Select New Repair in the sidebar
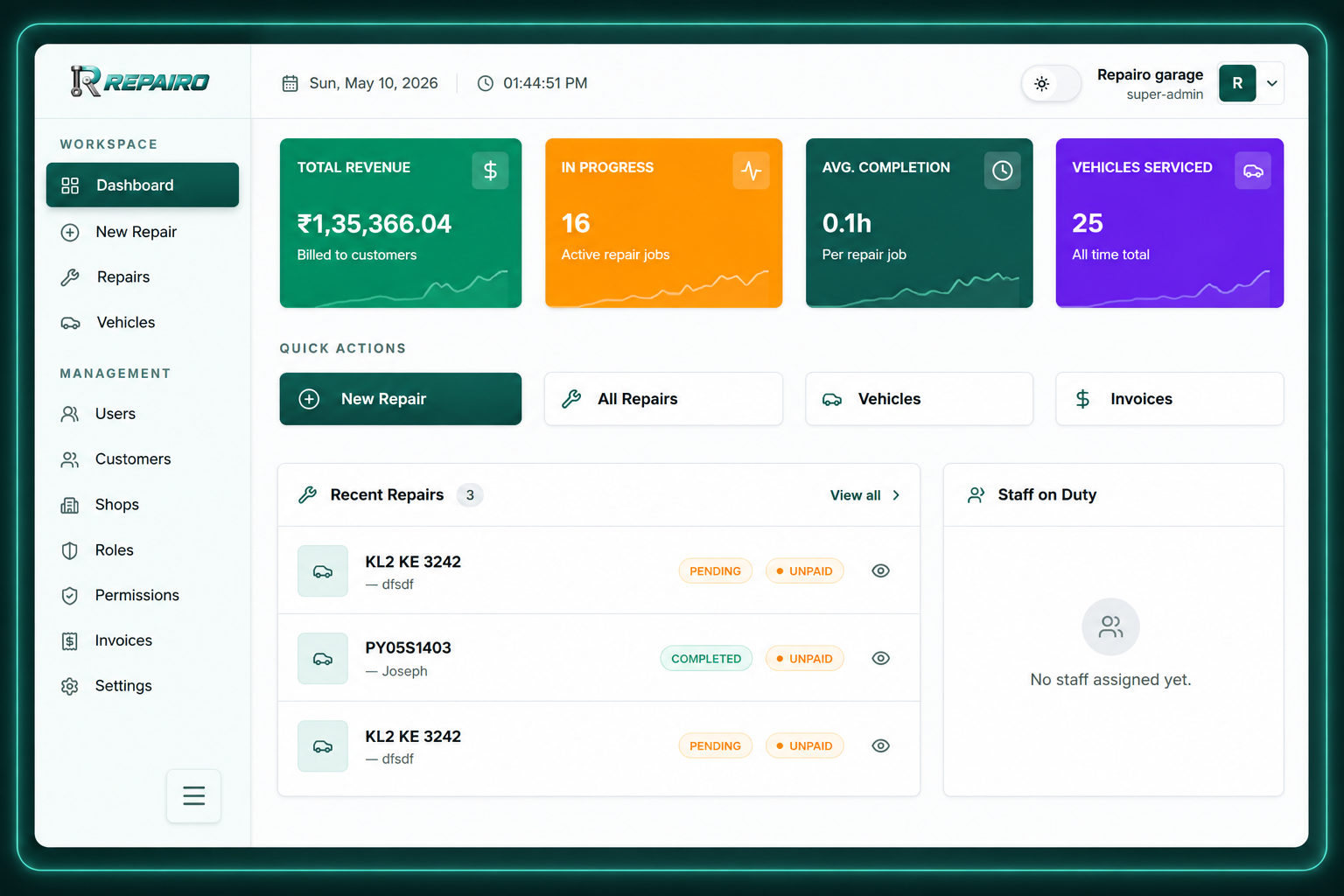1344x896 pixels. click(x=143, y=232)
